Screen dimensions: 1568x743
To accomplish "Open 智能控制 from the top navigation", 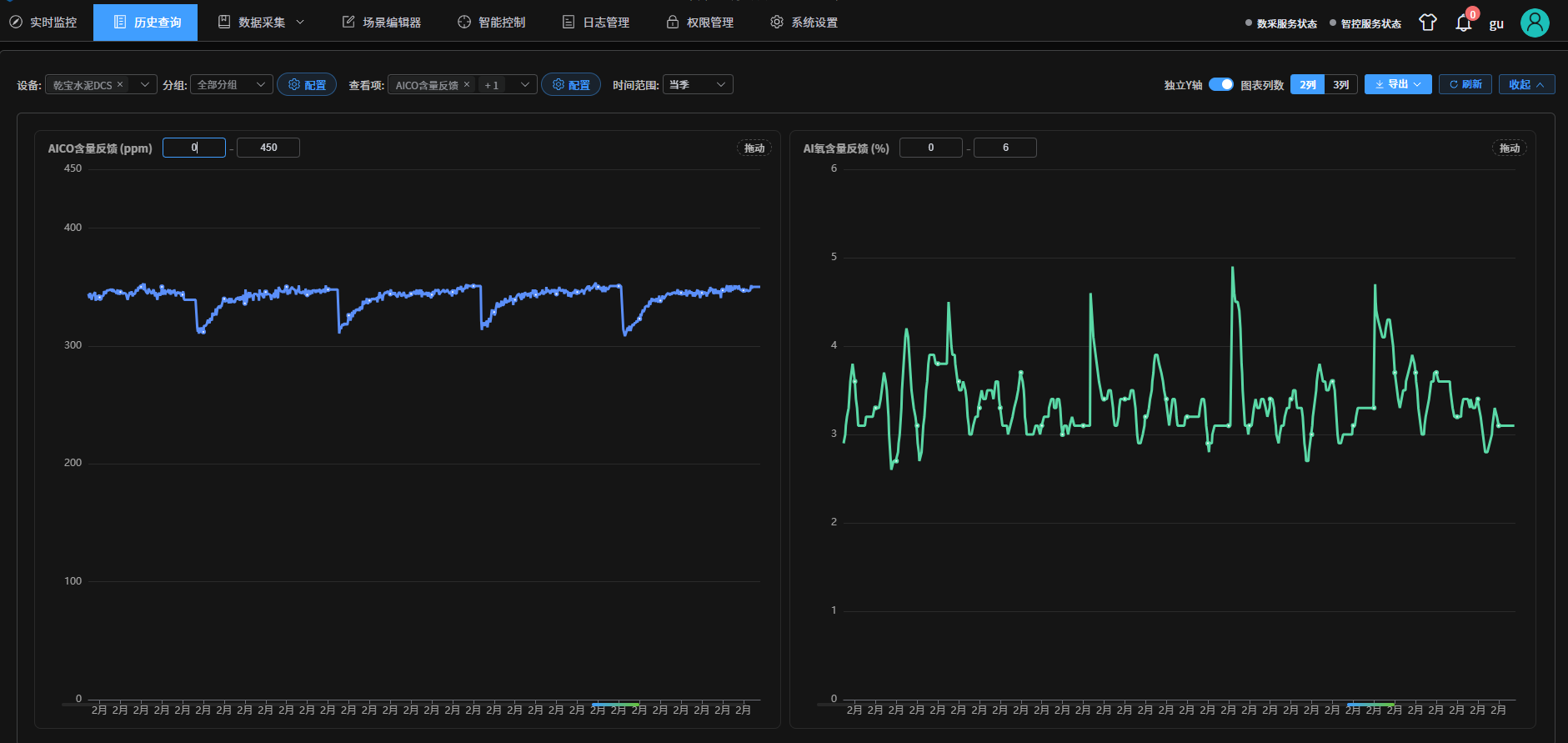I will tap(491, 23).
